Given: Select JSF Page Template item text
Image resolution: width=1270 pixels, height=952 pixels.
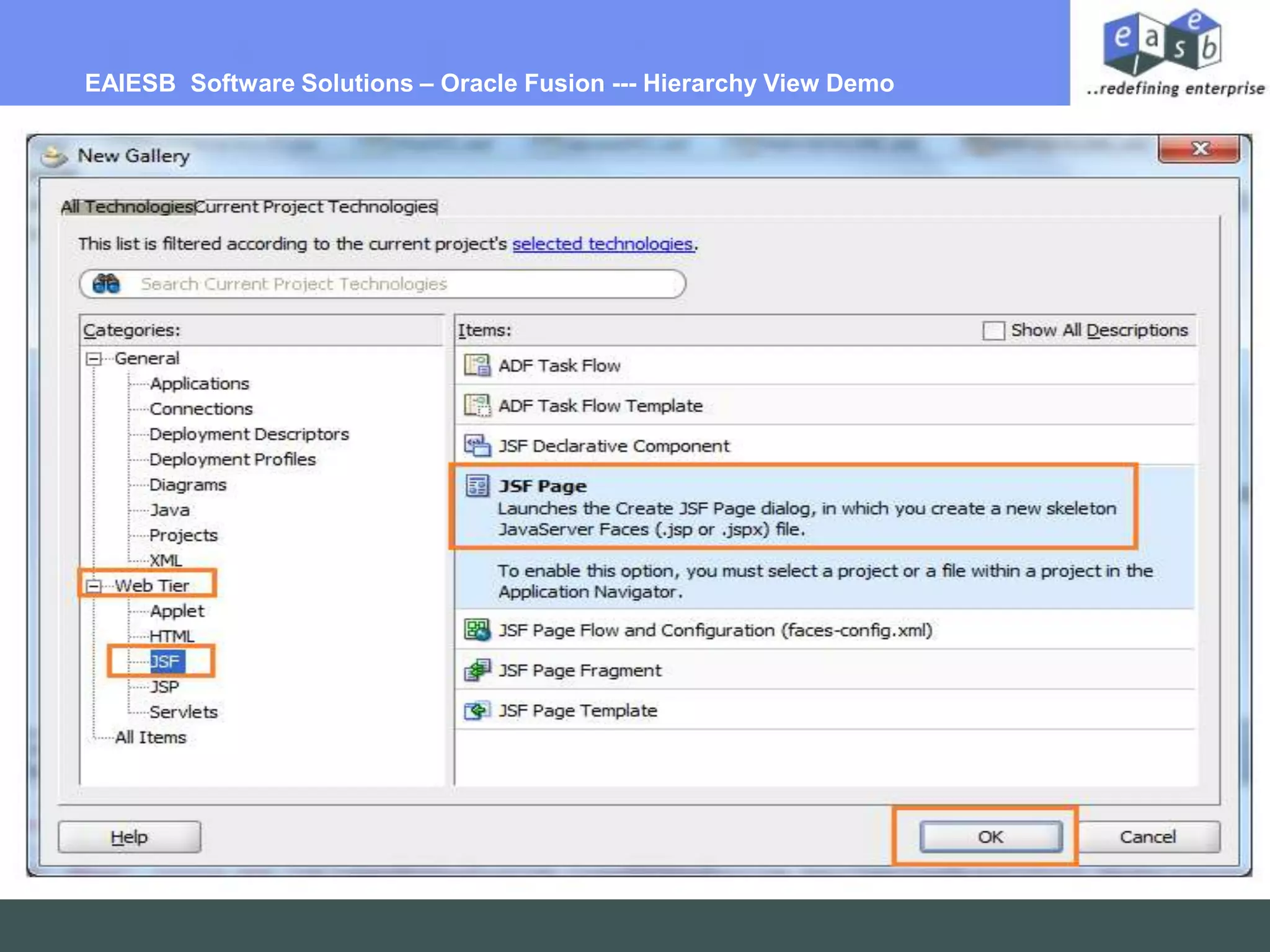Looking at the screenshot, I should [x=578, y=711].
